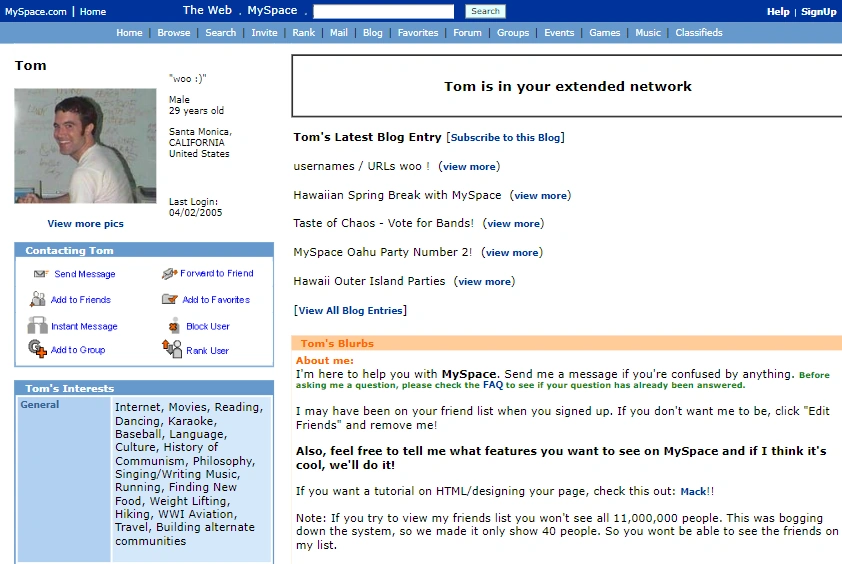The image size is (842, 564).
Task: Open the Favorites navigation item
Action: click(x=418, y=33)
